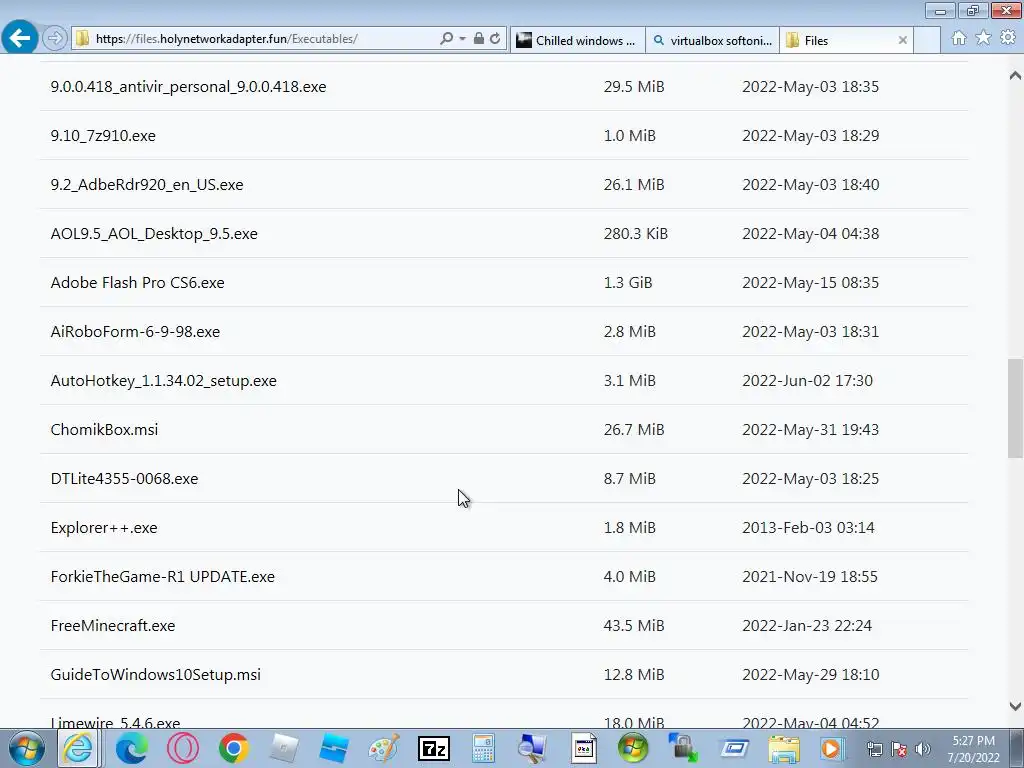Open 7-Zip from the taskbar
1024x768 pixels.
pos(434,748)
